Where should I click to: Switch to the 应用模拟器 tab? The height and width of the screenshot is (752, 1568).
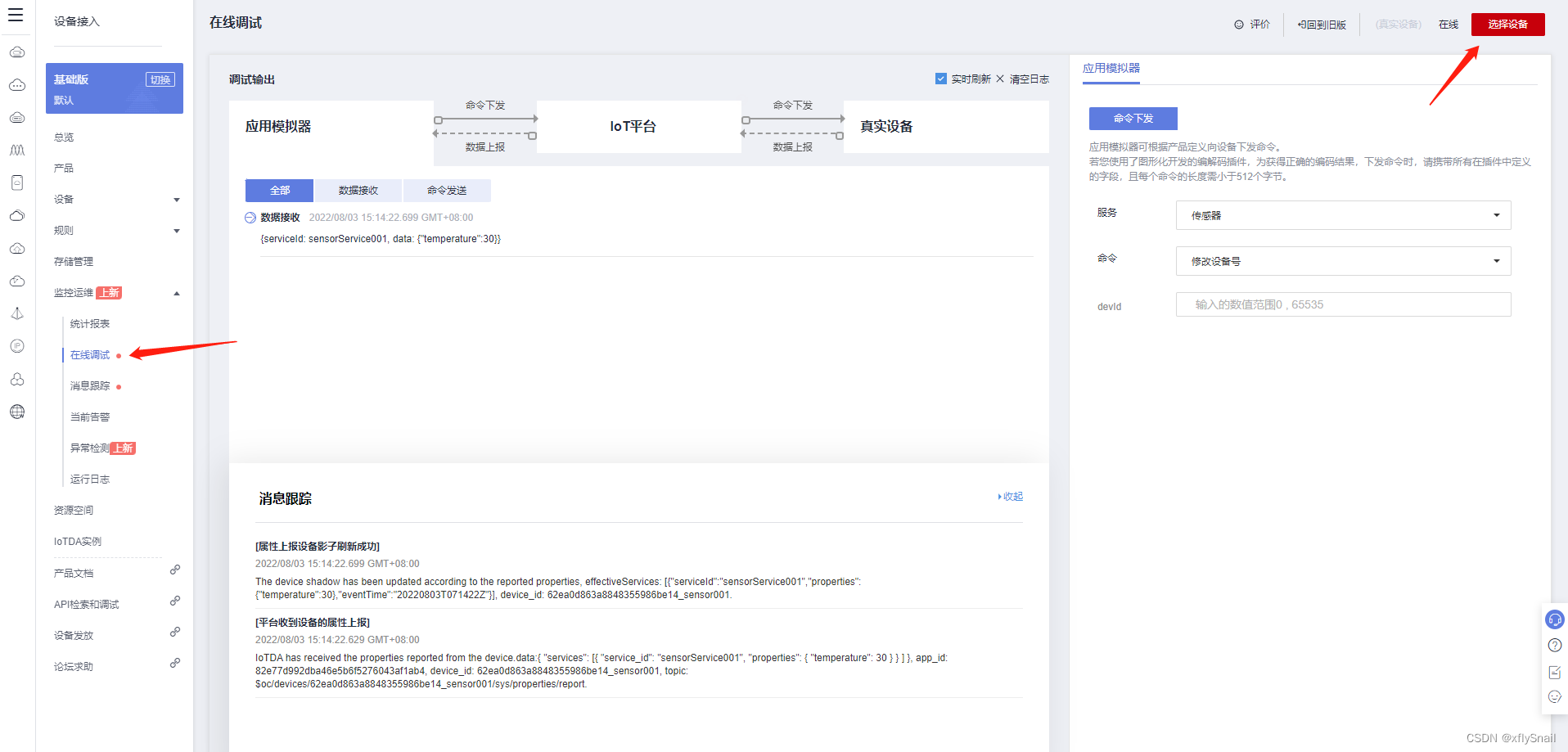(1111, 68)
